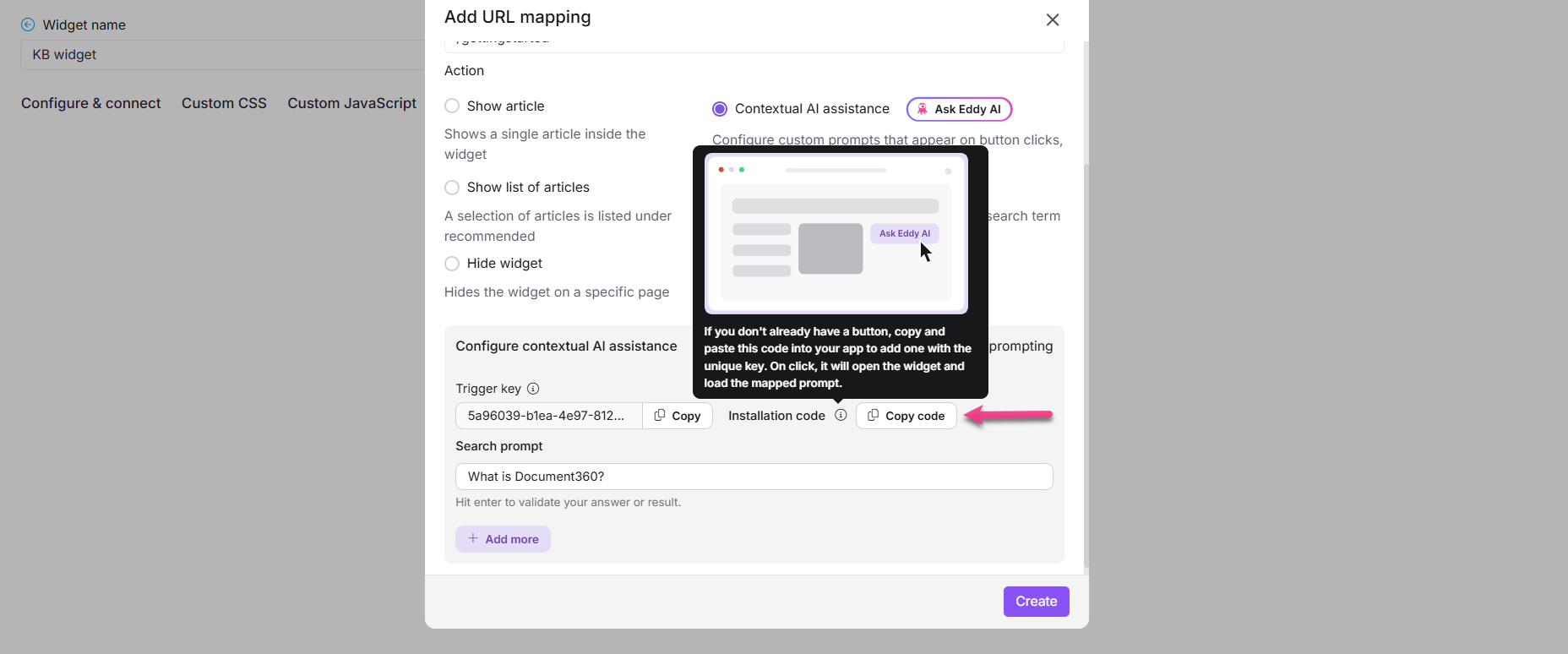This screenshot has height=654, width=1568.
Task: Click the Trigger key value field
Action: tap(549, 416)
